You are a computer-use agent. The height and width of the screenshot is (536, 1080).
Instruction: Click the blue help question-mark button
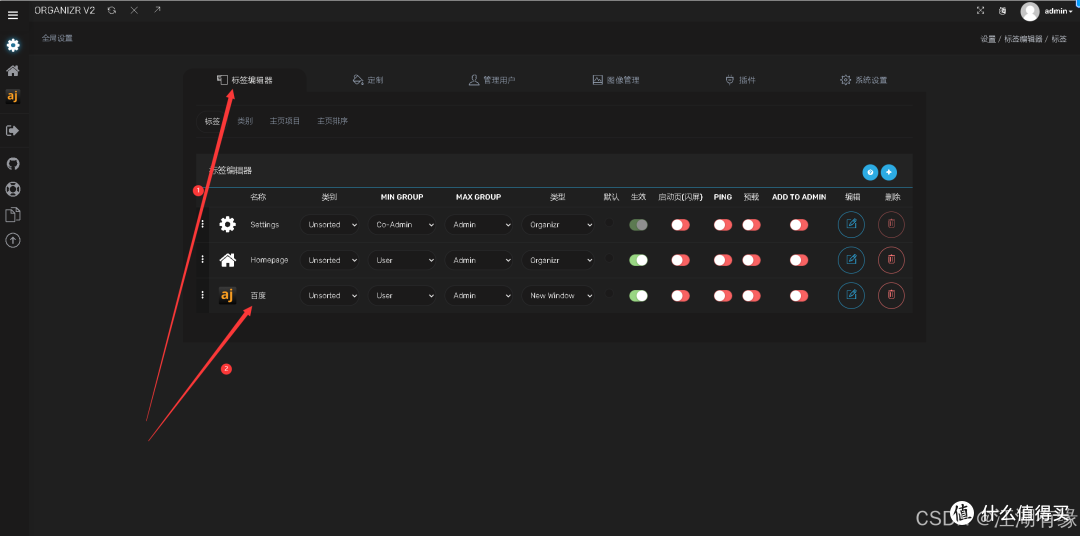click(870, 172)
